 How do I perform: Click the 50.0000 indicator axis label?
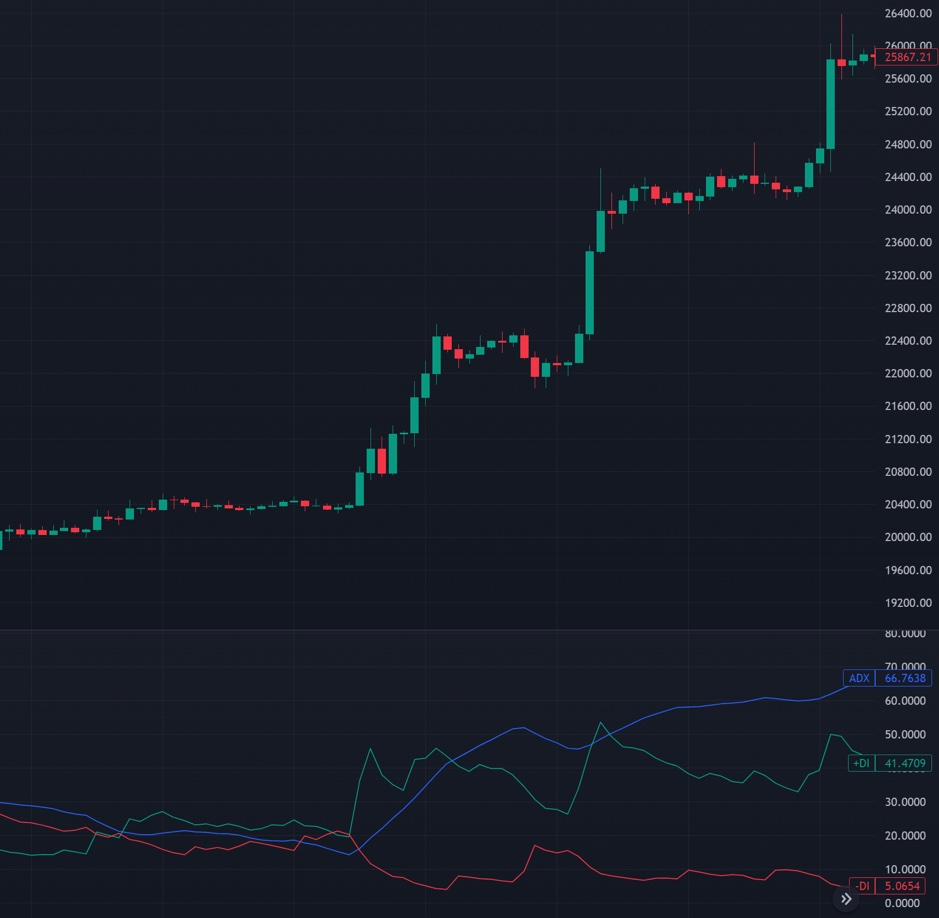[x=905, y=734]
